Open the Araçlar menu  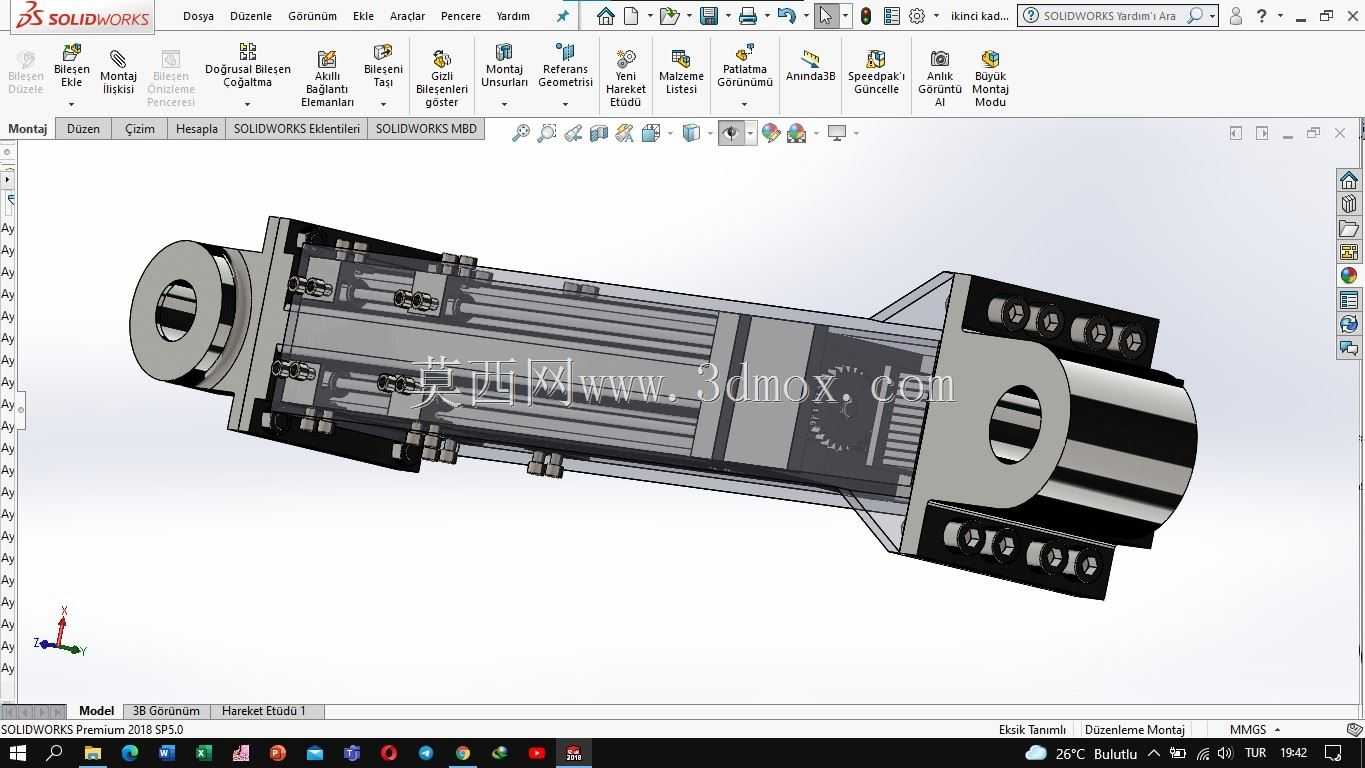(x=407, y=16)
